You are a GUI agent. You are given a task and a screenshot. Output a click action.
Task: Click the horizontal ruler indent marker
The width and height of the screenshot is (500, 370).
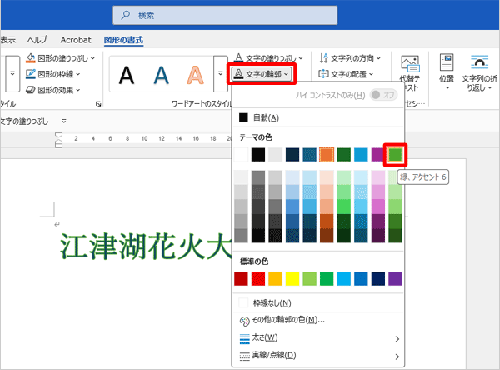click(58, 139)
